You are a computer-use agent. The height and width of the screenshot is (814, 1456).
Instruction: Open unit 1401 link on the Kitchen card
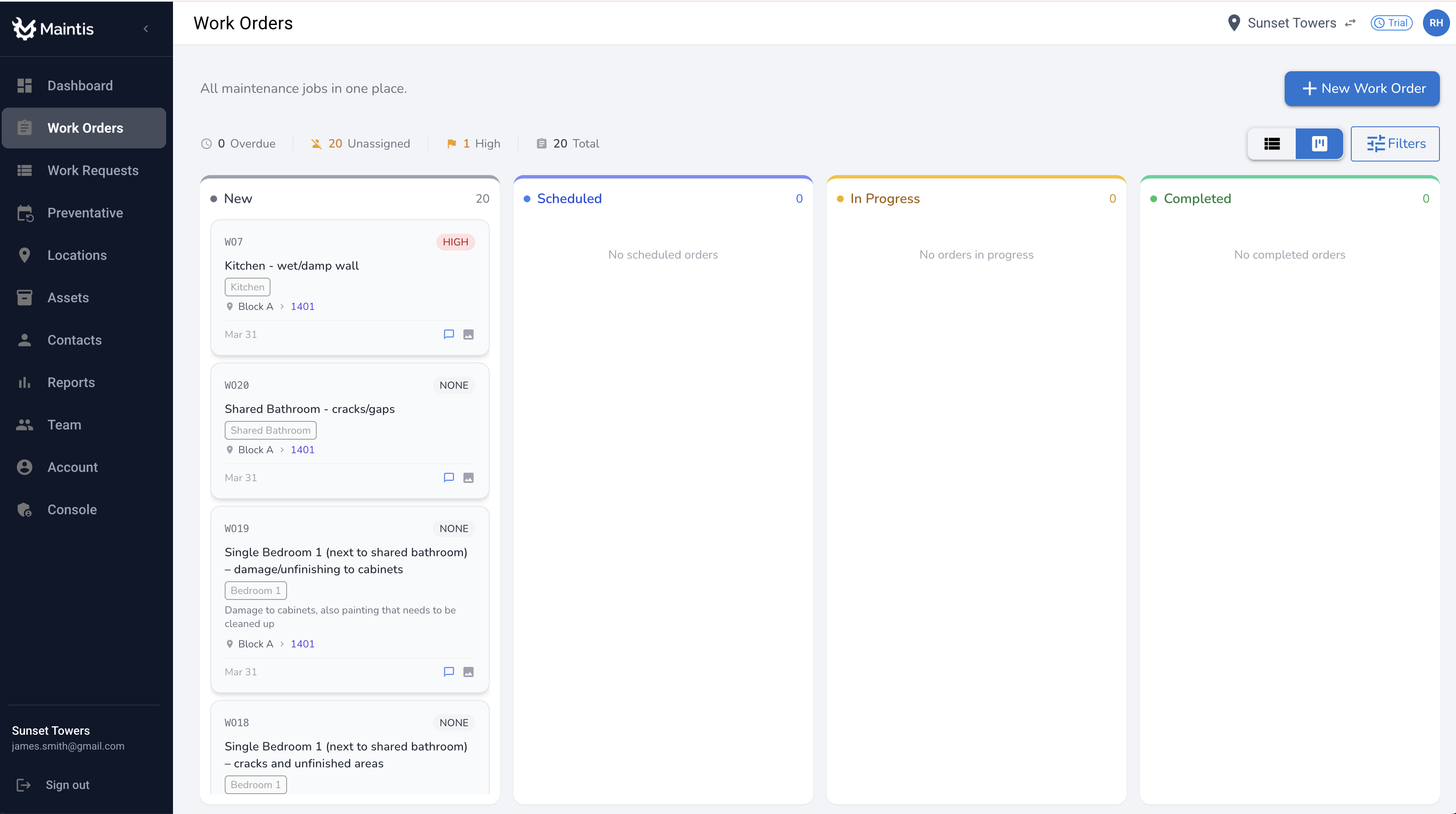302,307
